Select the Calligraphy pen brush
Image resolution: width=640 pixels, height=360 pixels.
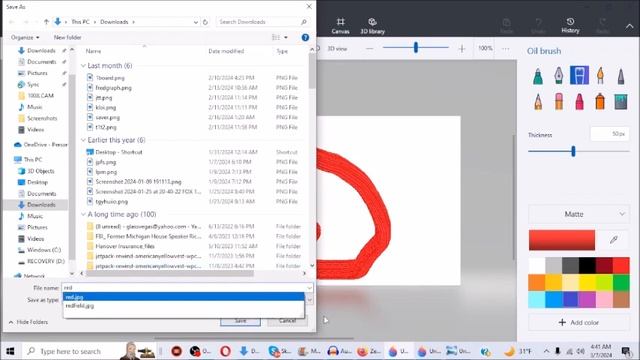point(558,76)
